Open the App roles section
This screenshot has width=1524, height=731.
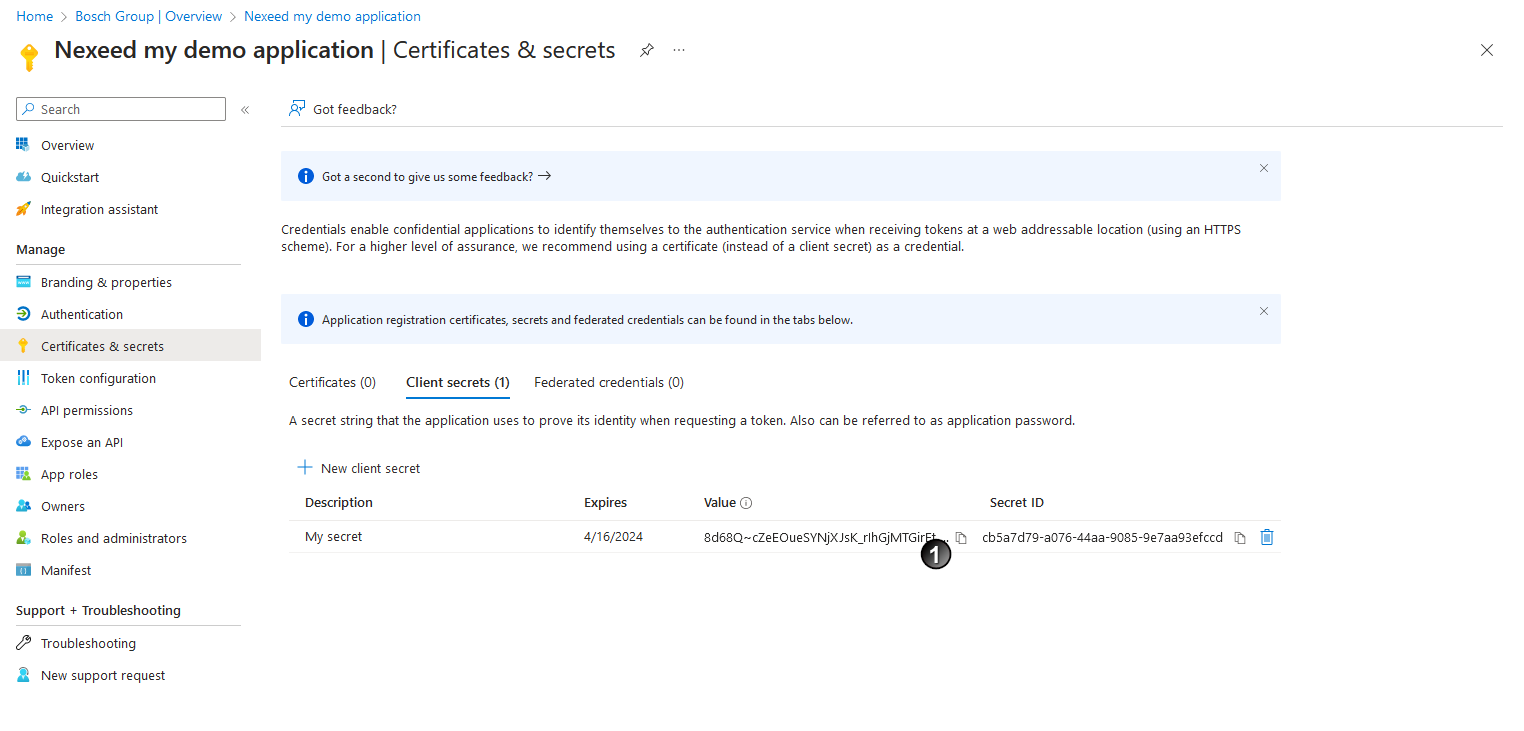point(67,474)
